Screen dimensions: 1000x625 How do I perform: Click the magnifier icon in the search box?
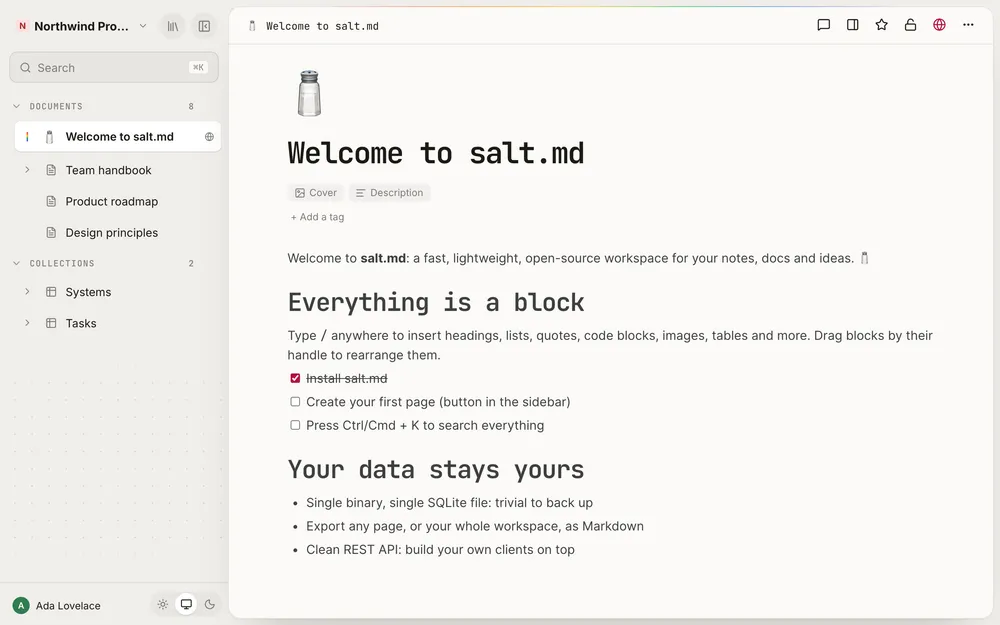pyautogui.click(x=26, y=68)
